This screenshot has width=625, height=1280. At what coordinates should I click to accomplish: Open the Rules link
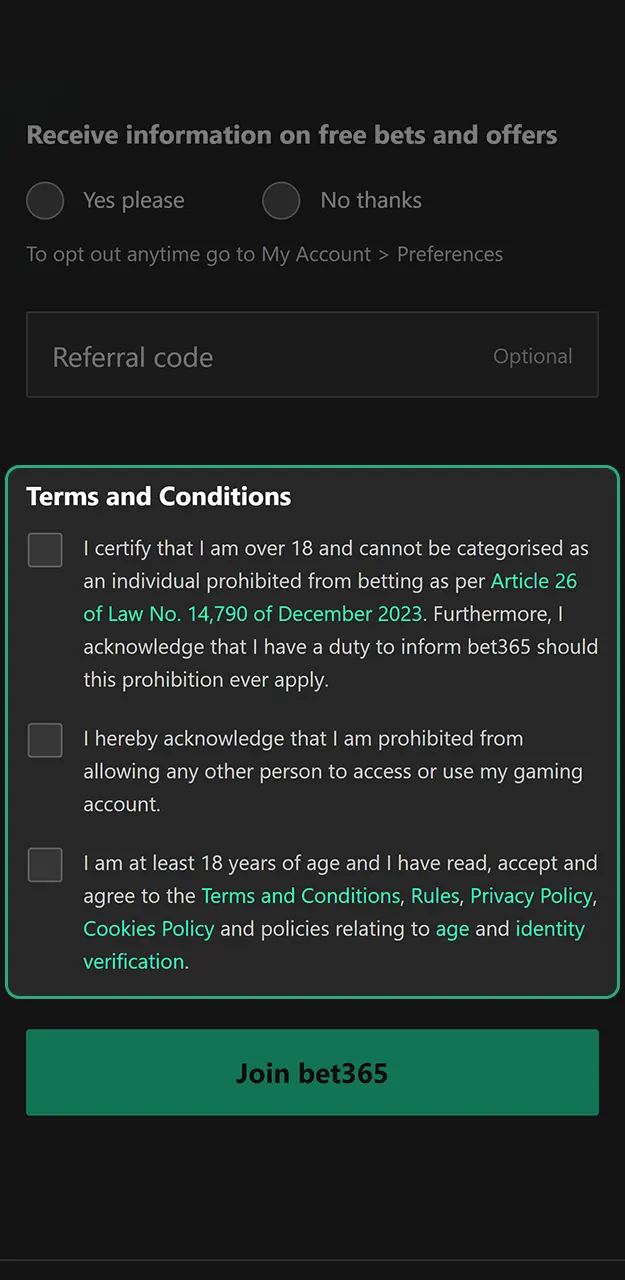[435, 896]
